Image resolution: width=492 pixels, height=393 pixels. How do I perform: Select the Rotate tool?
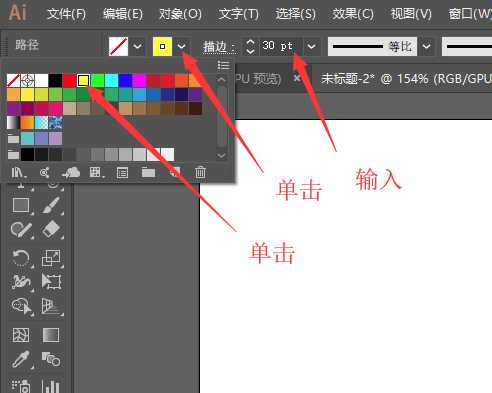(x=21, y=258)
